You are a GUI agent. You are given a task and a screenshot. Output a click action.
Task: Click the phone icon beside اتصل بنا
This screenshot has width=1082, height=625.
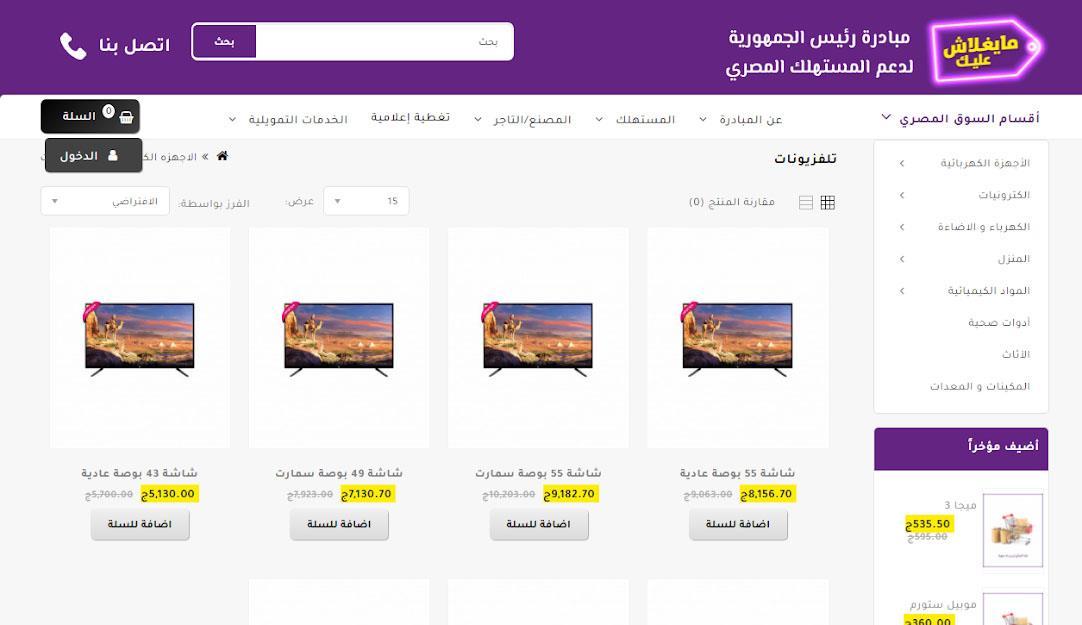pos(73,46)
